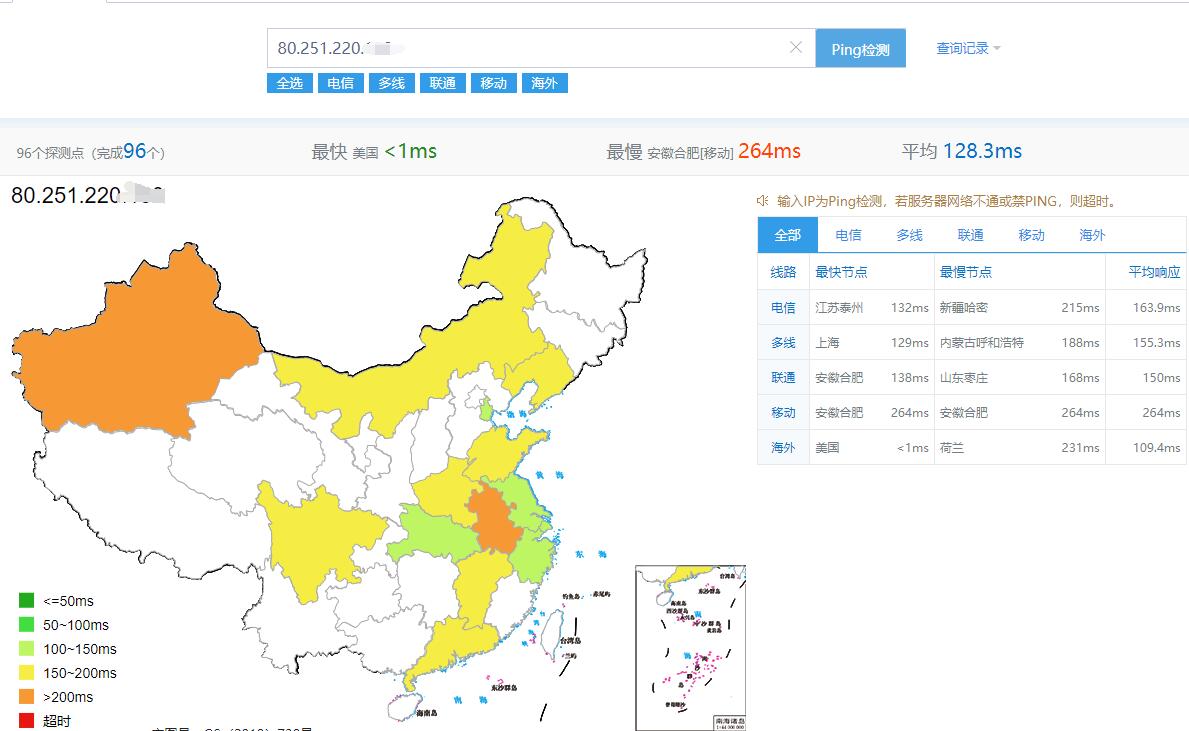
Task: Open the 查询记录 dropdown
Action: click(967, 48)
